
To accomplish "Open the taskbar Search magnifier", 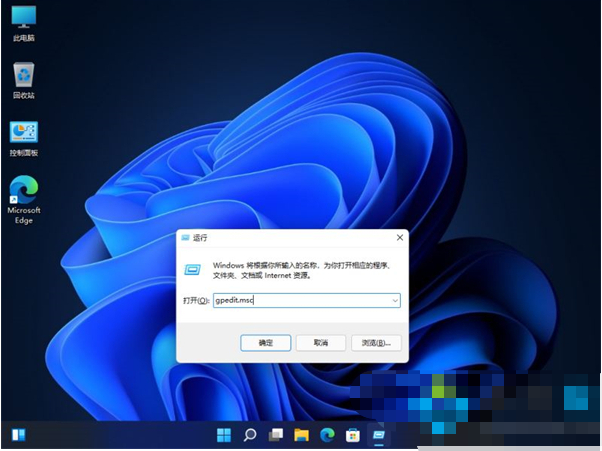I will 249,435.
